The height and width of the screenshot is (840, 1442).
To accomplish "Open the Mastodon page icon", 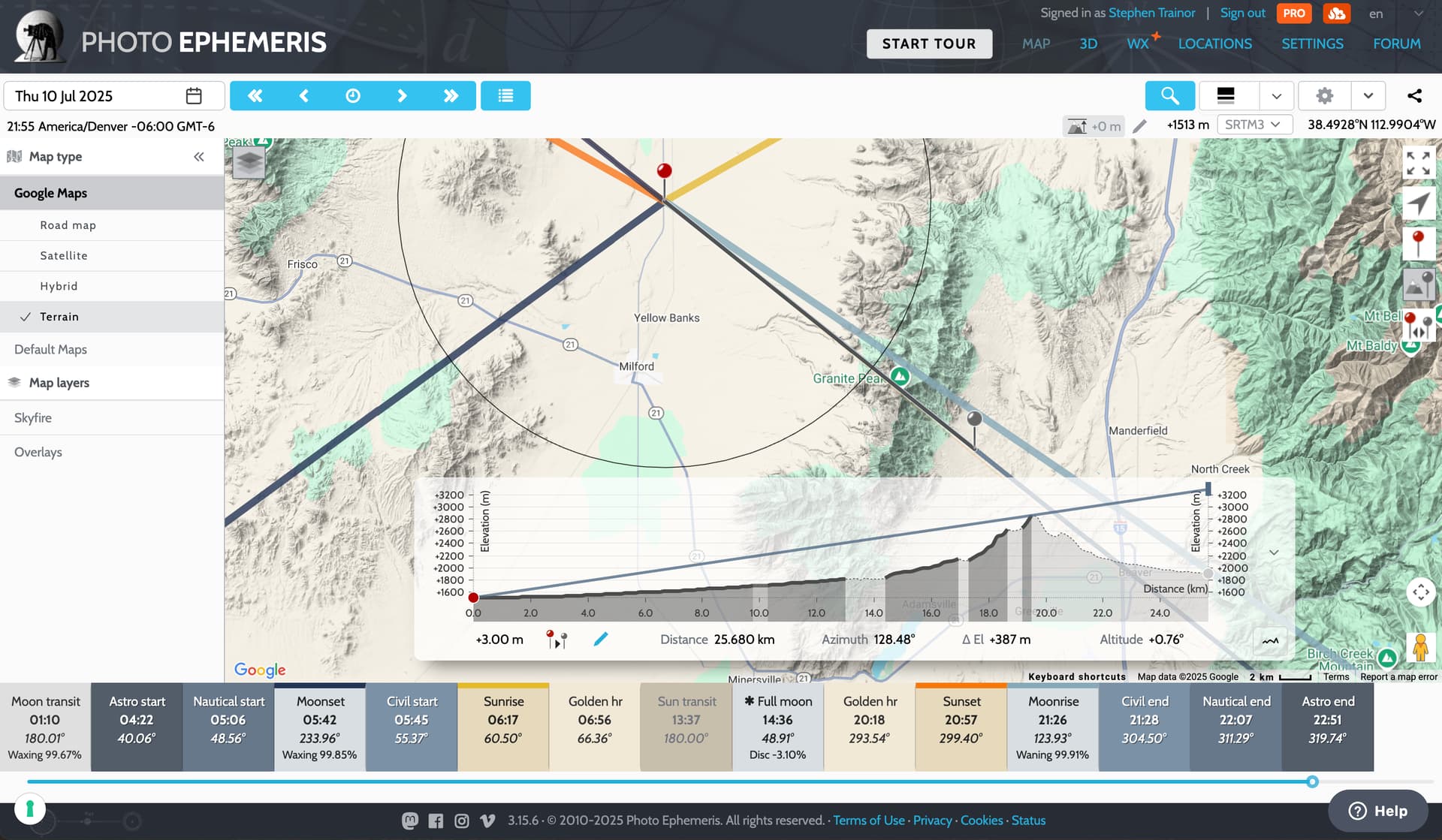I will [409, 820].
